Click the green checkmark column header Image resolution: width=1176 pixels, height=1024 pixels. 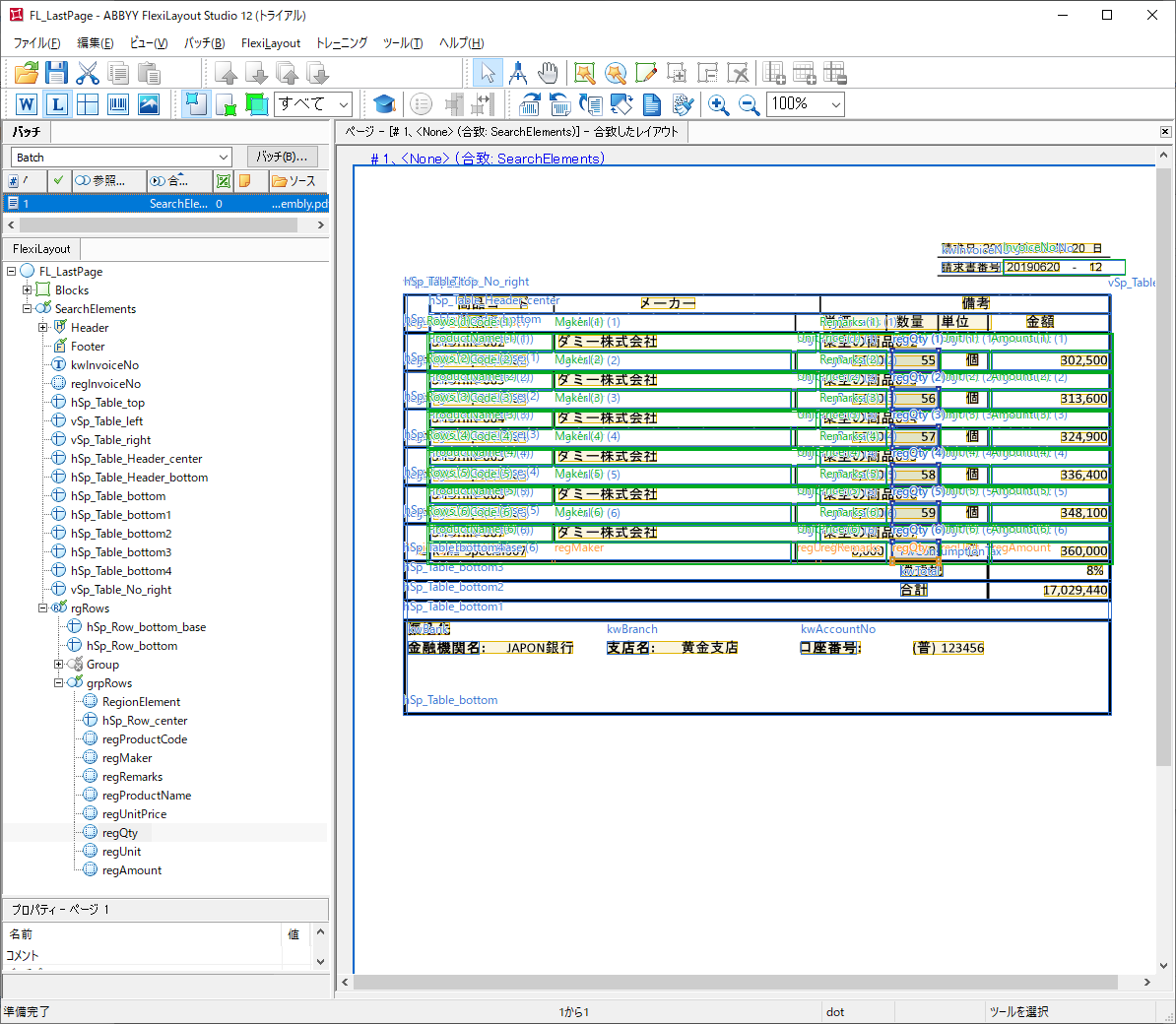pos(58,180)
